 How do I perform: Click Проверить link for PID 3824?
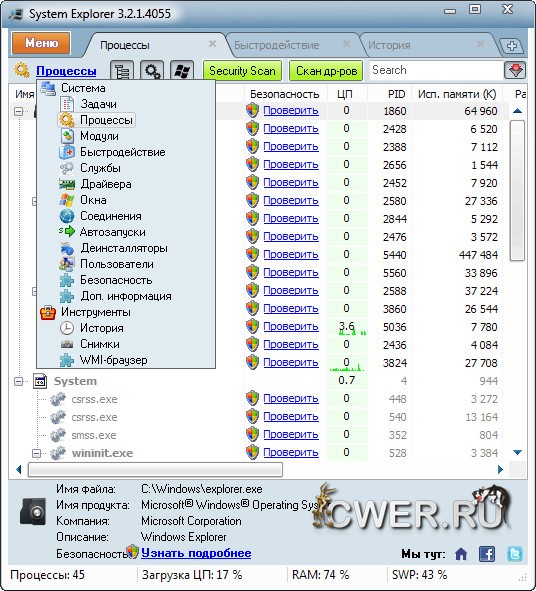point(291,362)
